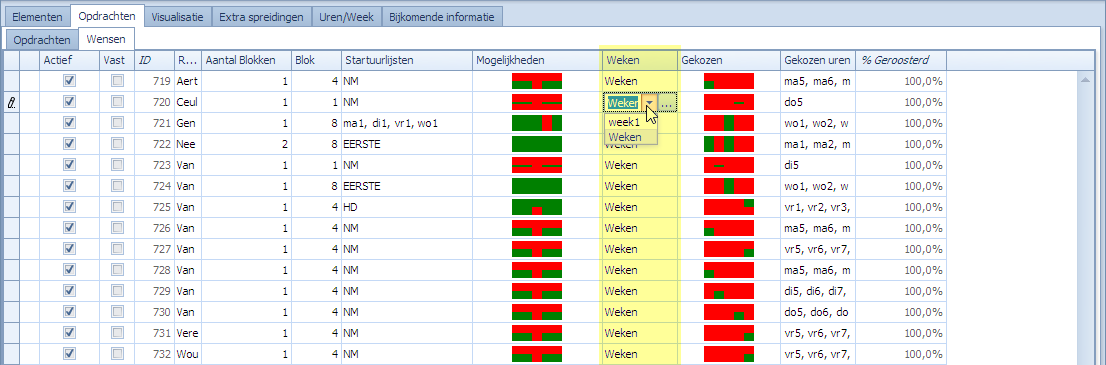Click the edit pencil icon in row 720
The height and width of the screenshot is (365, 1106).
[11, 102]
